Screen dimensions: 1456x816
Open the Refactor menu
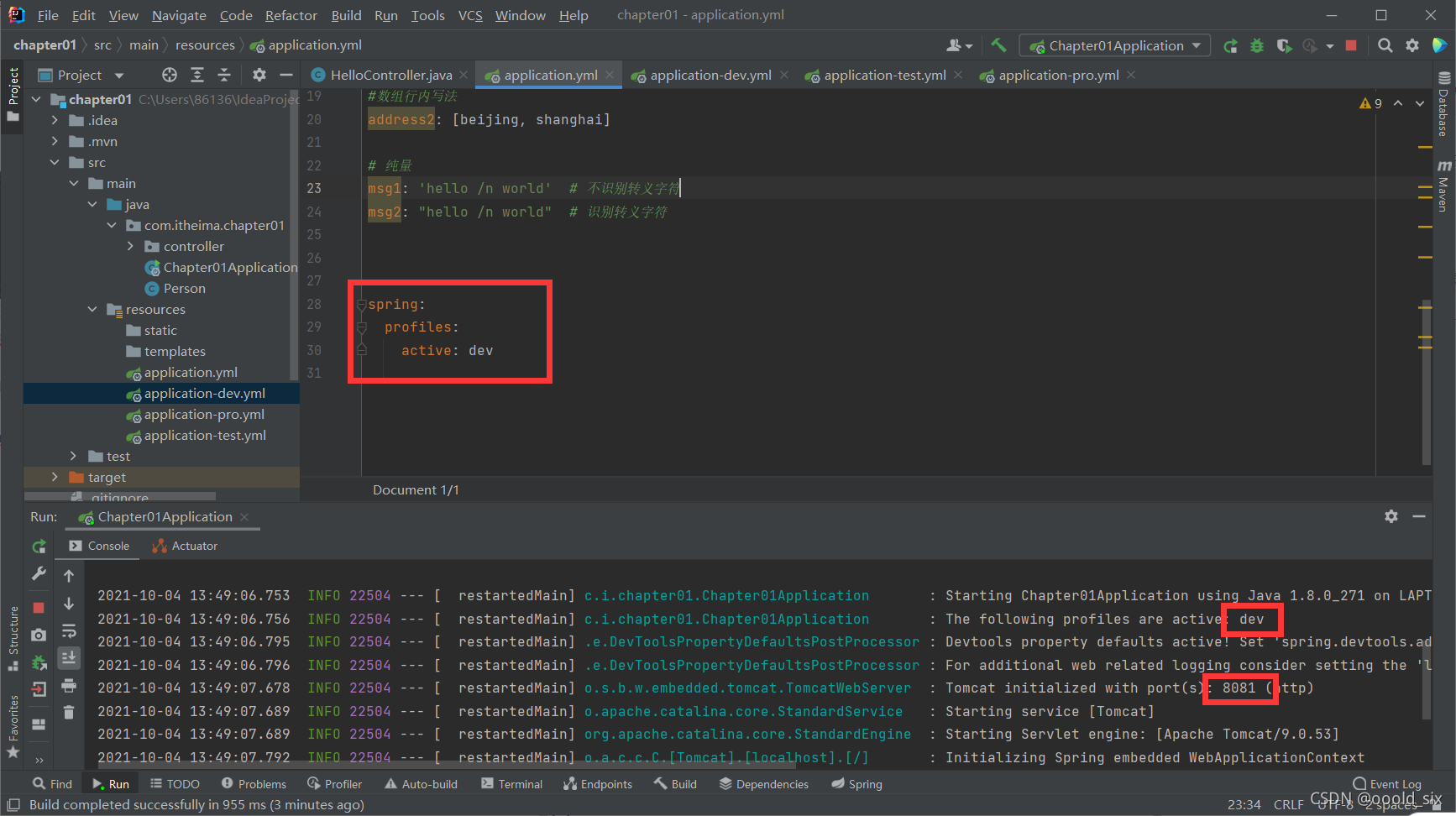point(291,15)
